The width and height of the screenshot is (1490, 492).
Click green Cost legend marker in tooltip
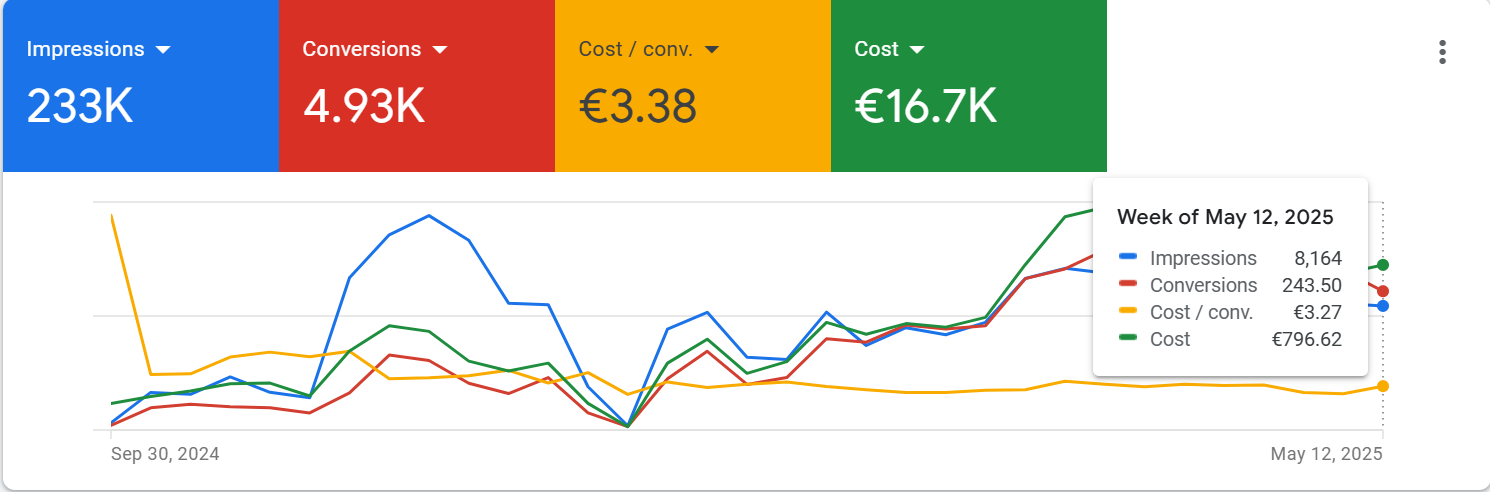[x=1128, y=339]
